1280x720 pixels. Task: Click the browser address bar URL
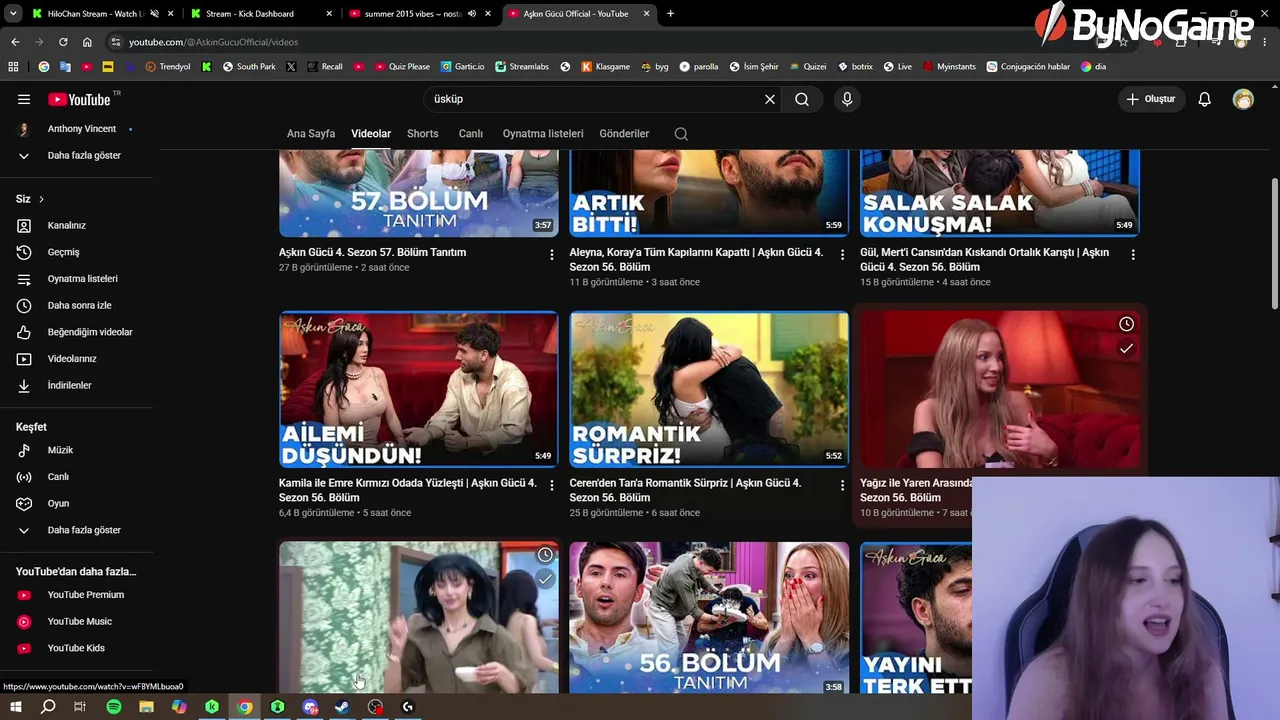[213, 42]
